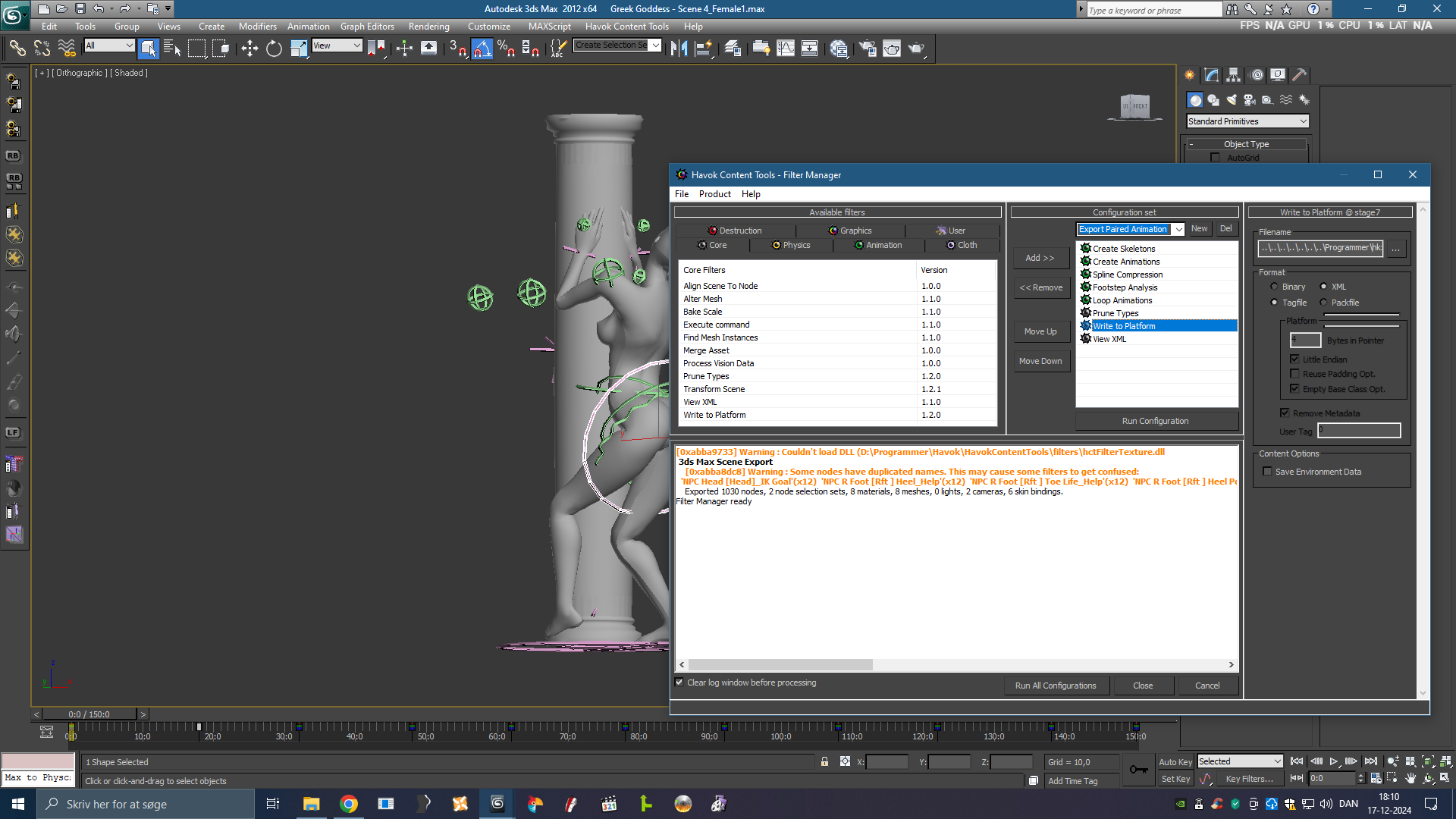This screenshot has height=819, width=1456.
Task: Toggle Empty Base Class Opt. checkbox
Action: (1294, 389)
